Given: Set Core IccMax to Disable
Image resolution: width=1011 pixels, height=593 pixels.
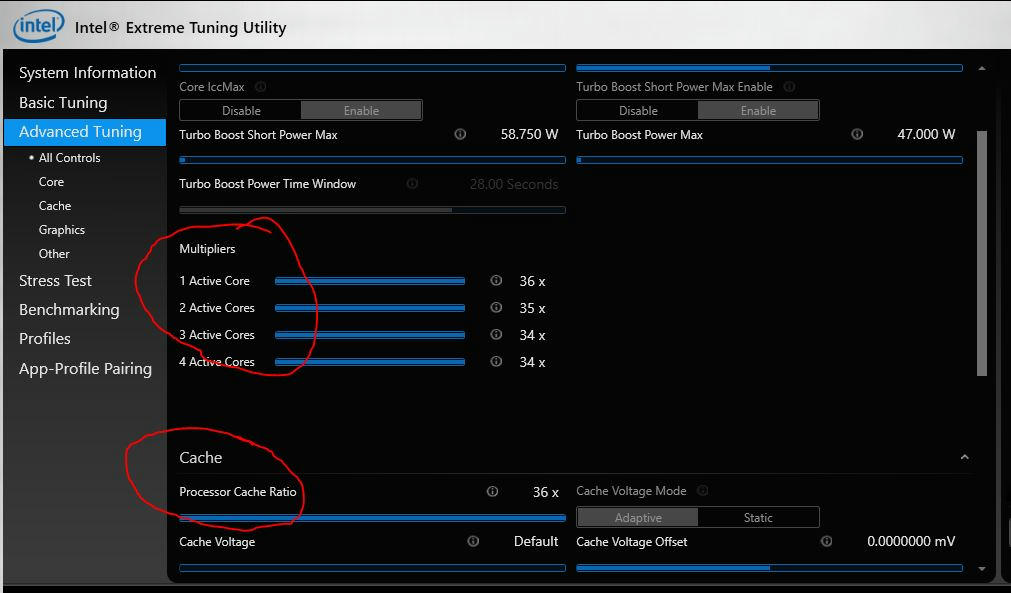Looking at the screenshot, I should (241, 110).
